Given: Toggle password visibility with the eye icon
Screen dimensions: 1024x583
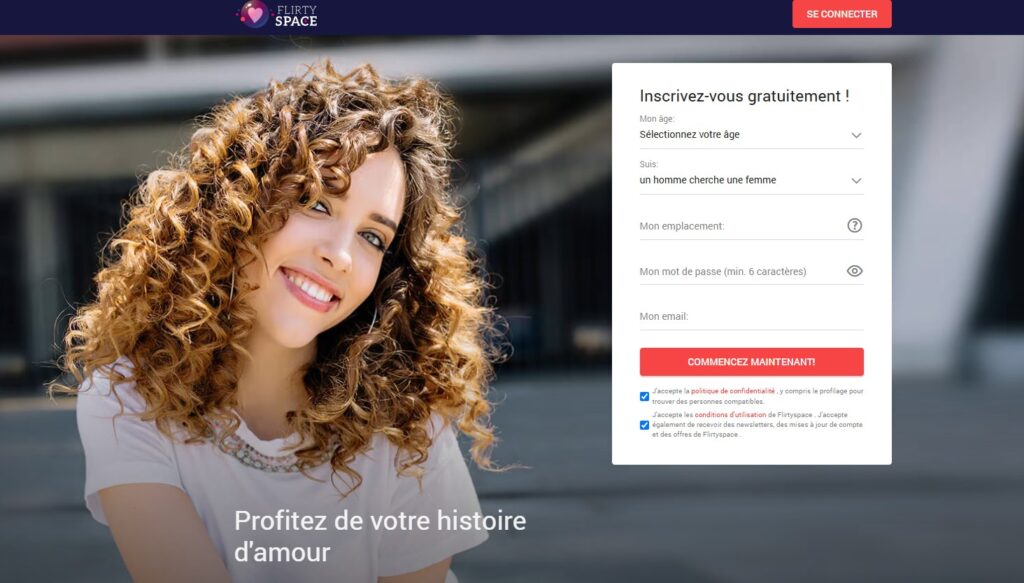Looking at the screenshot, I should tap(854, 271).
